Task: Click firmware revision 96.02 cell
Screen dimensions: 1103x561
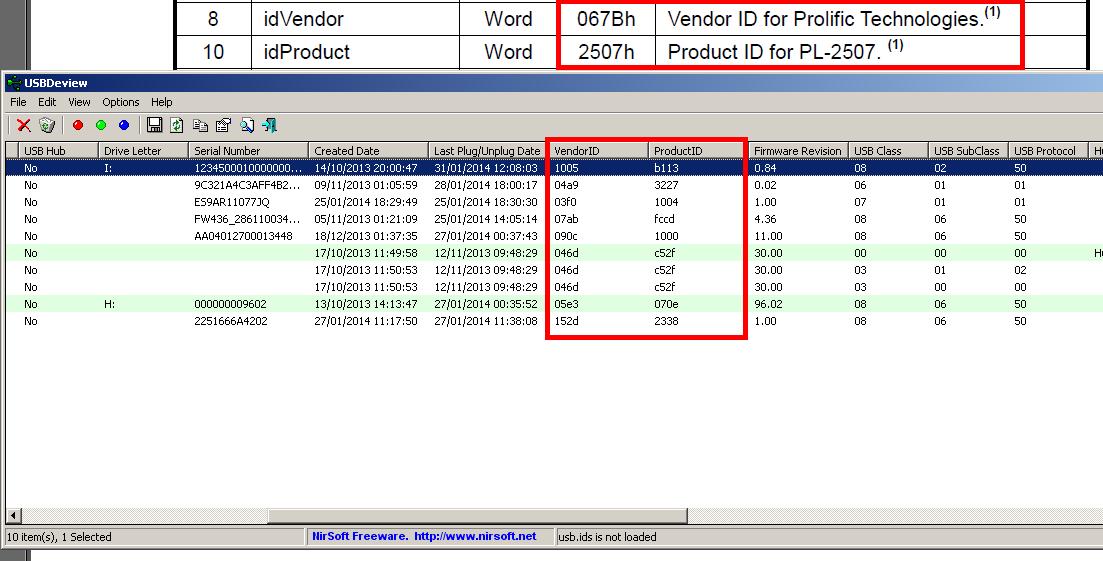Action: 767,304
